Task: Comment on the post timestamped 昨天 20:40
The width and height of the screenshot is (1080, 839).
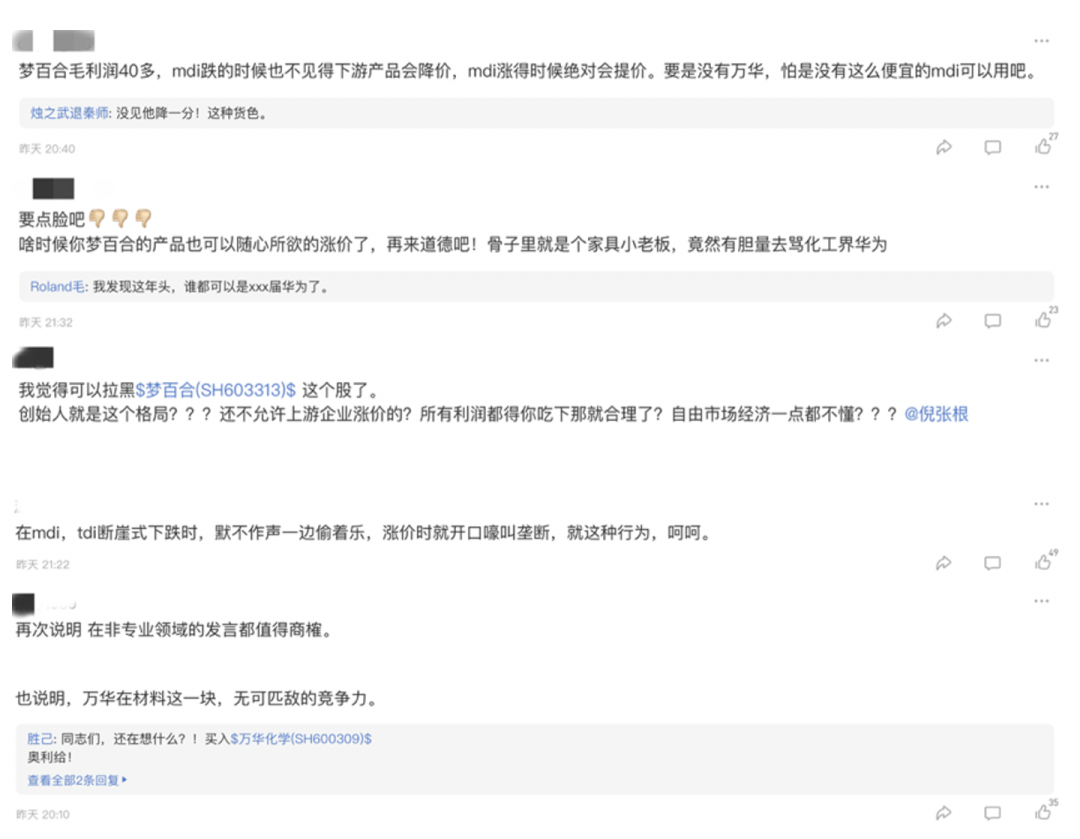Action: tap(992, 147)
